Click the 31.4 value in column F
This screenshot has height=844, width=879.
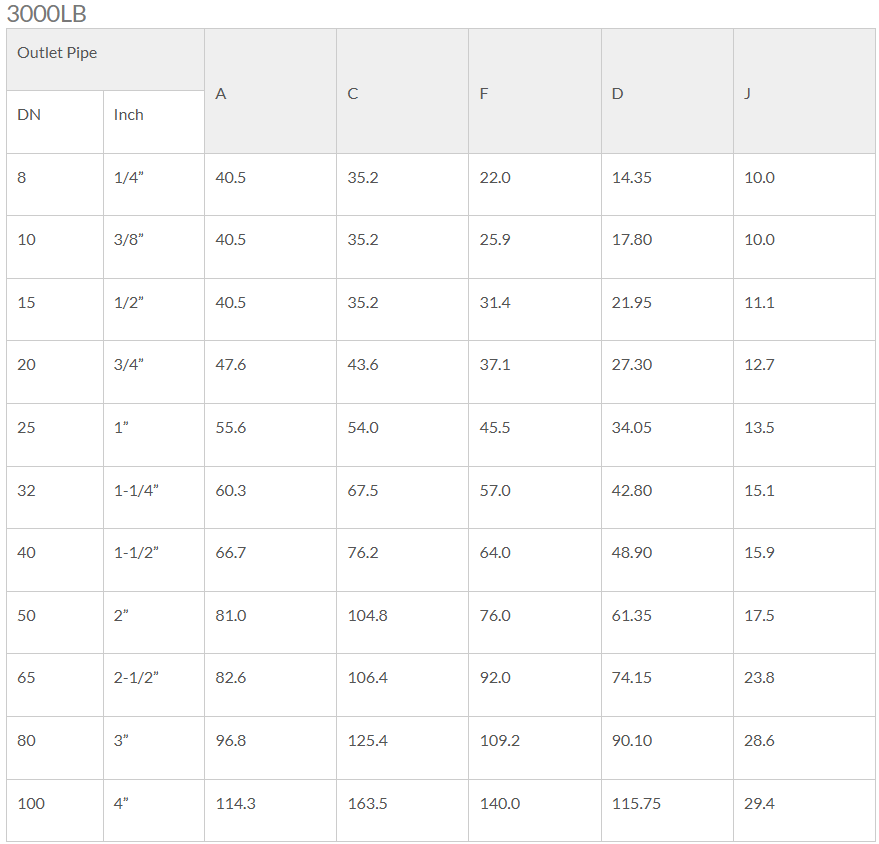(x=535, y=309)
